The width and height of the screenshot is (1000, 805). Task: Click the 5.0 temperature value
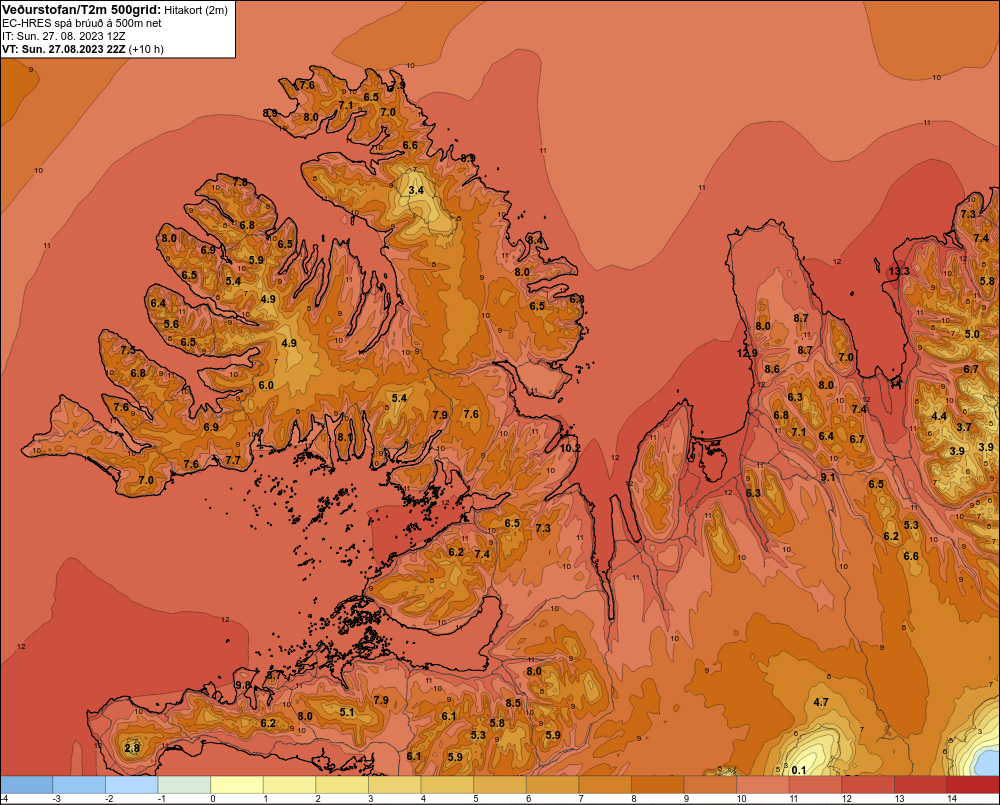click(x=972, y=334)
